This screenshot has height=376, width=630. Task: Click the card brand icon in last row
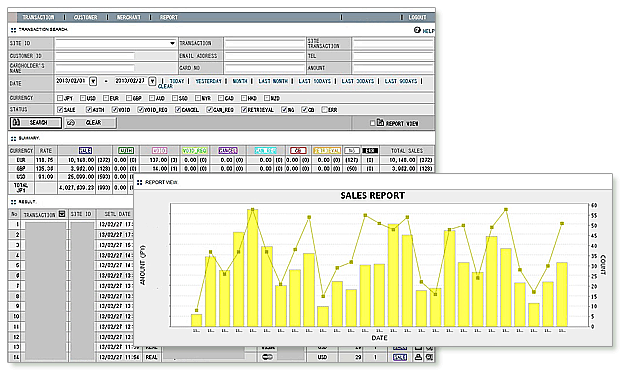(x=267, y=357)
